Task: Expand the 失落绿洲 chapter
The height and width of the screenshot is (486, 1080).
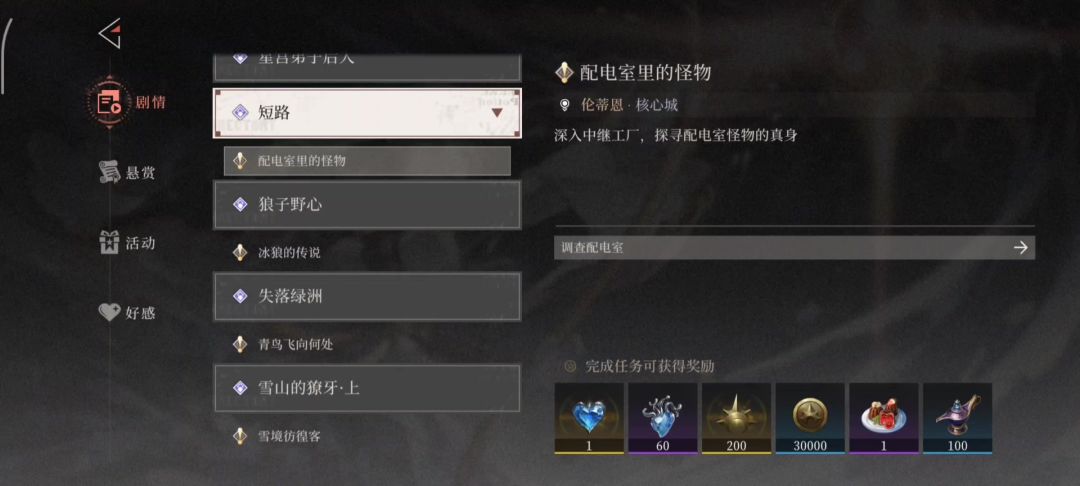Action: click(367, 296)
